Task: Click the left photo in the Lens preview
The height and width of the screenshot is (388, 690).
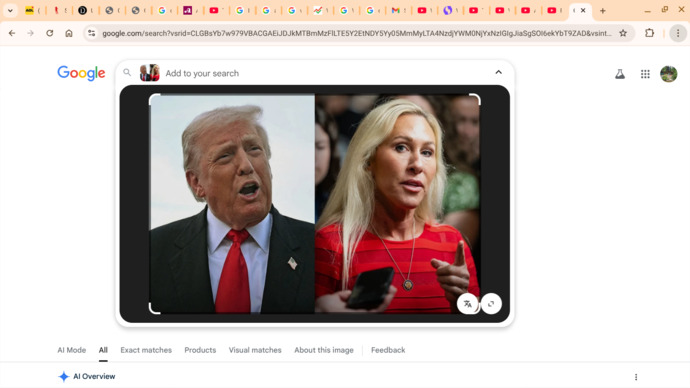Action: (232, 204)
